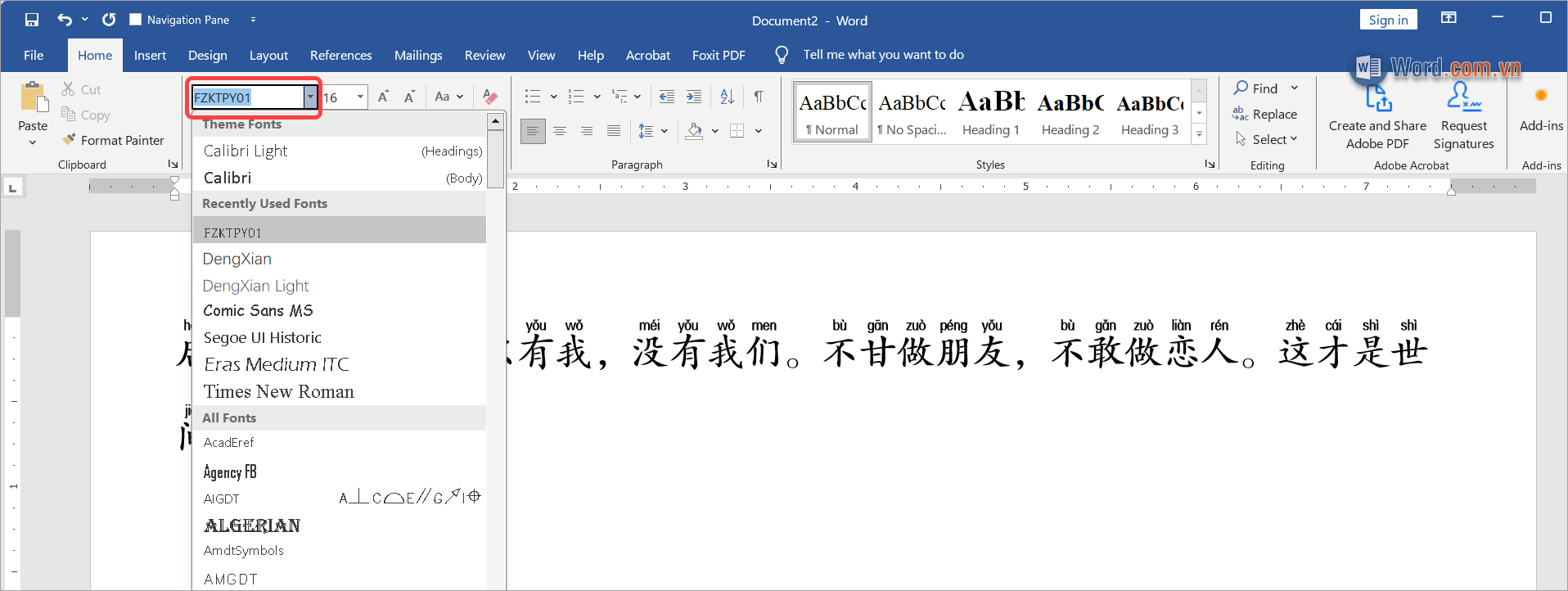Switch to the Layout tab
The image size is (1568, 591).
tap(268, 55)
